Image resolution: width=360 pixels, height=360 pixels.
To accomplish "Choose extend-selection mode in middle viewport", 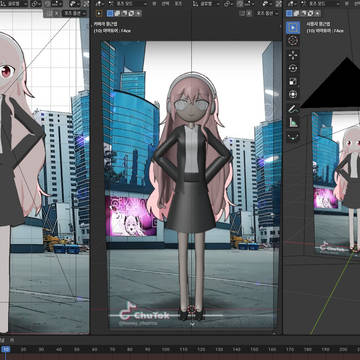I will pos(117,13).
